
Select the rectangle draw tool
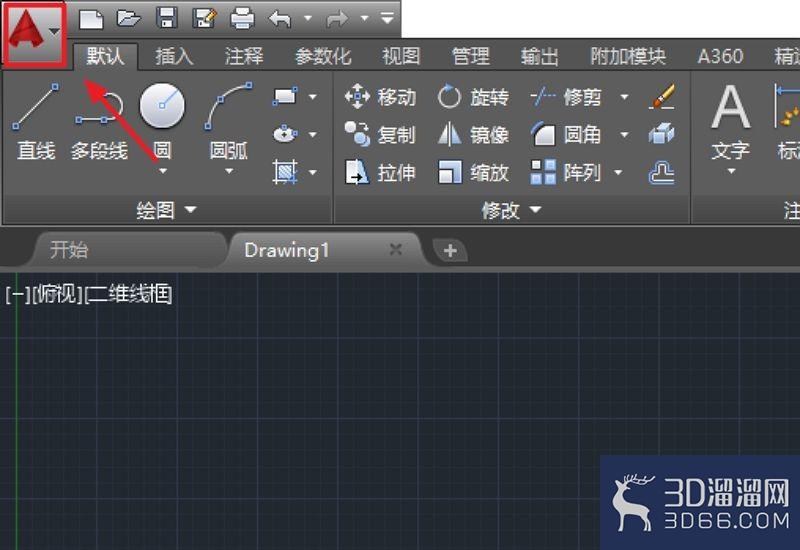coord(285,96)
